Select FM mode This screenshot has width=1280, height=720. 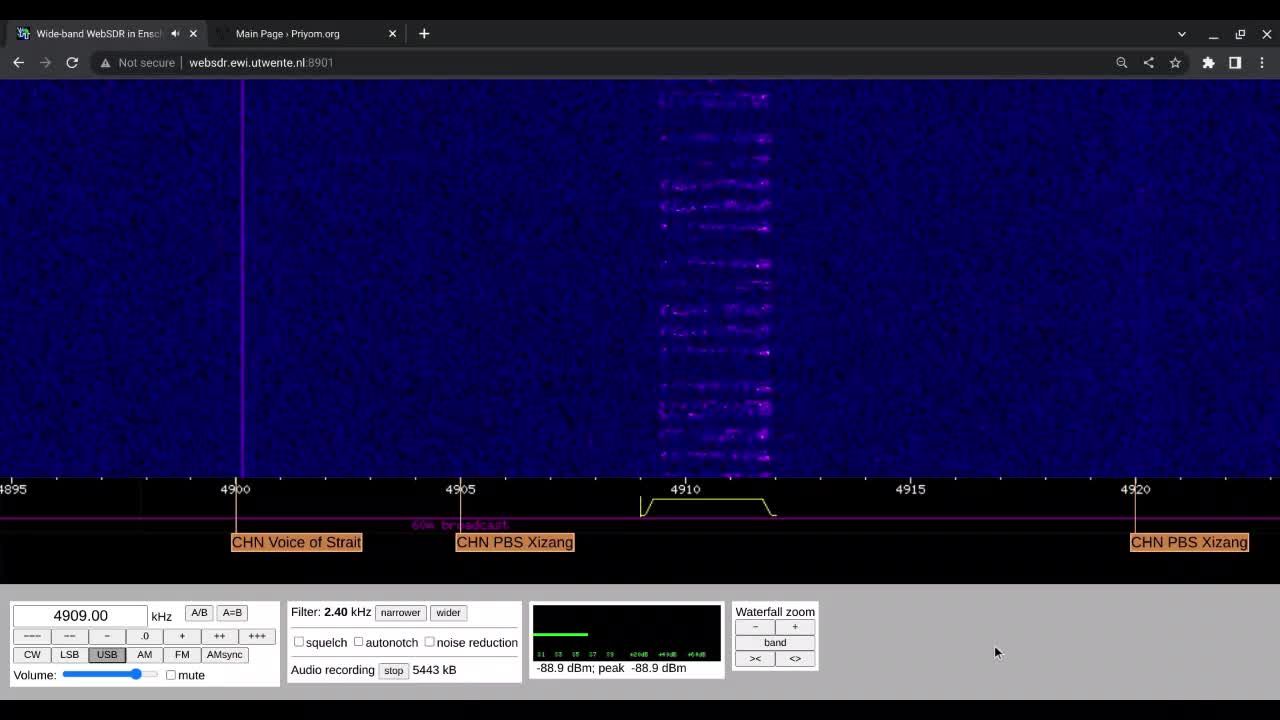point(182,655)
